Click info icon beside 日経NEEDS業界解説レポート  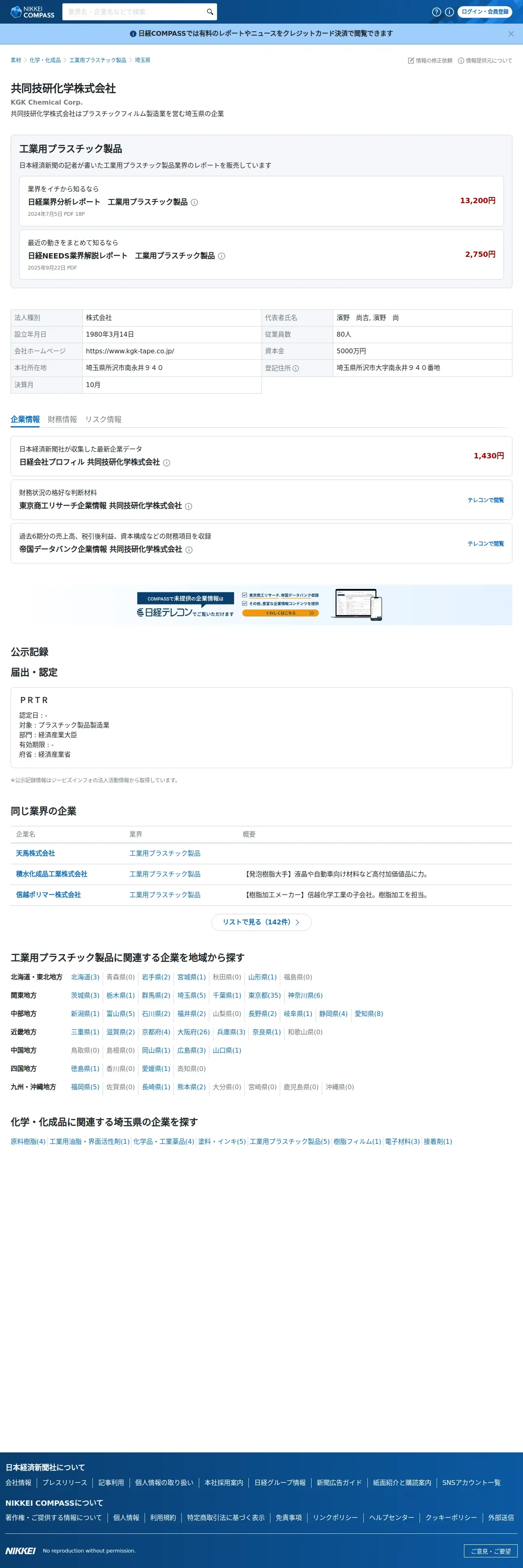tap(222, 256)
